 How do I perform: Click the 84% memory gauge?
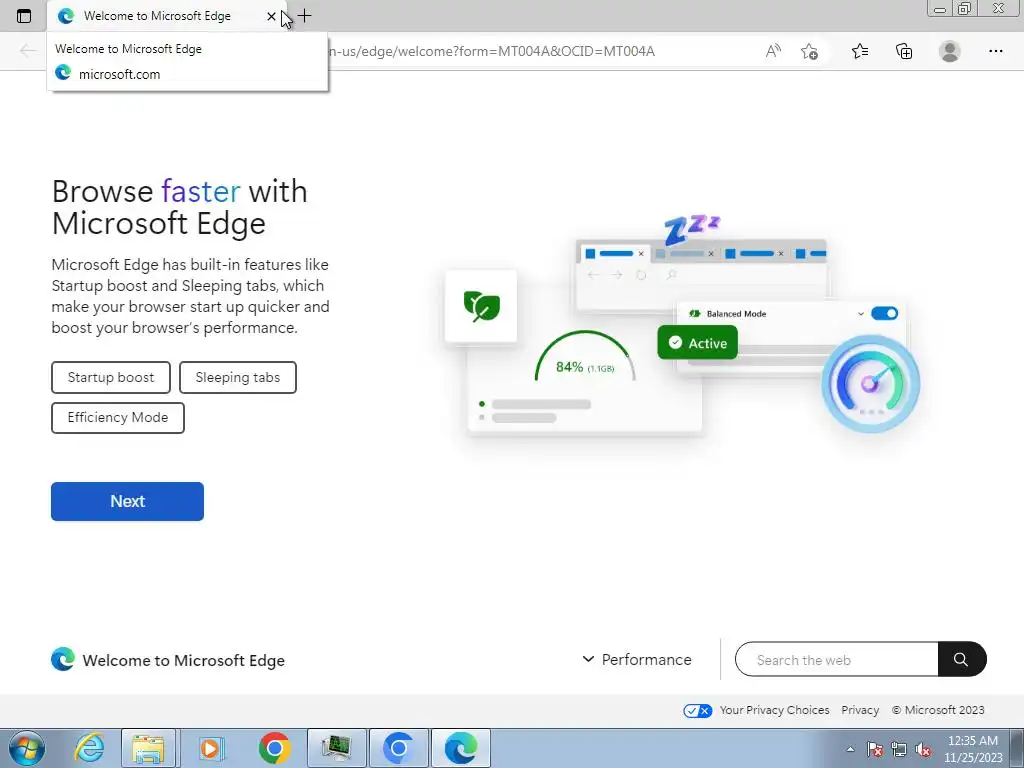584,357
